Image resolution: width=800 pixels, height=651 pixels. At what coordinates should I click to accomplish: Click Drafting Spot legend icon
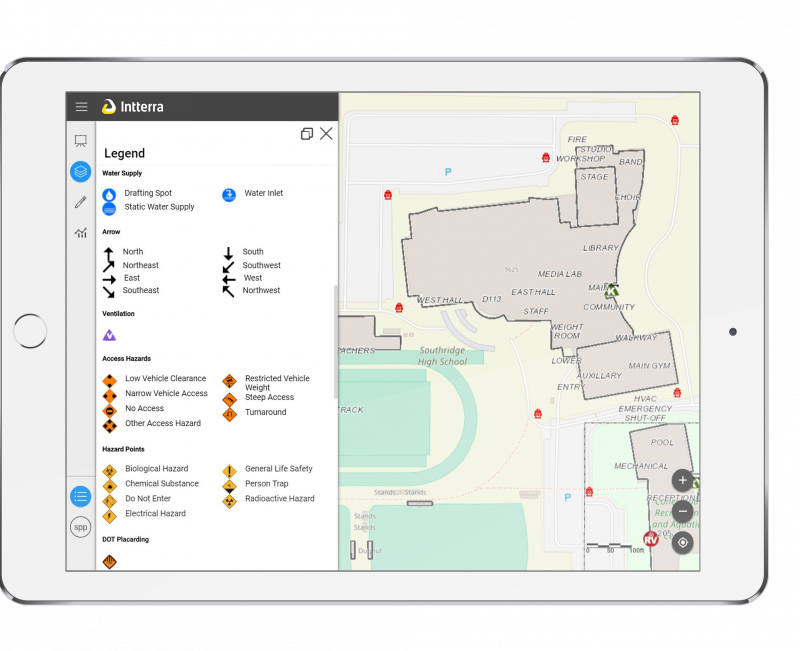click(109, 194)
